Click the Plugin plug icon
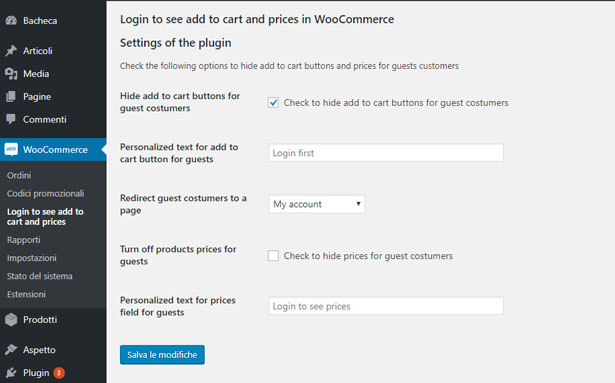Viewport: 615px width, 383px height. (x=11, y=372)
